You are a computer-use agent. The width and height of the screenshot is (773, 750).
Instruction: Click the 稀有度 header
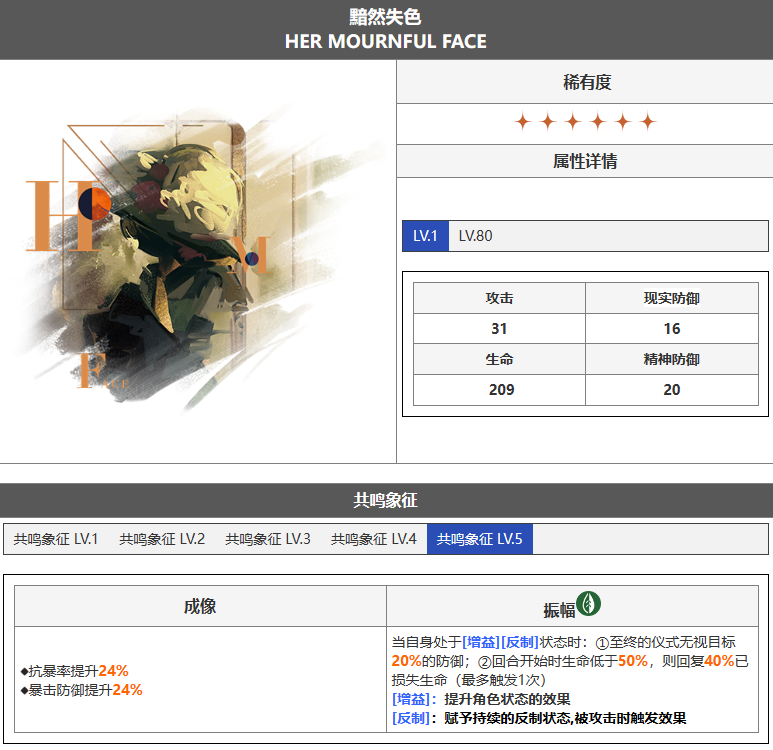(587, 82)
